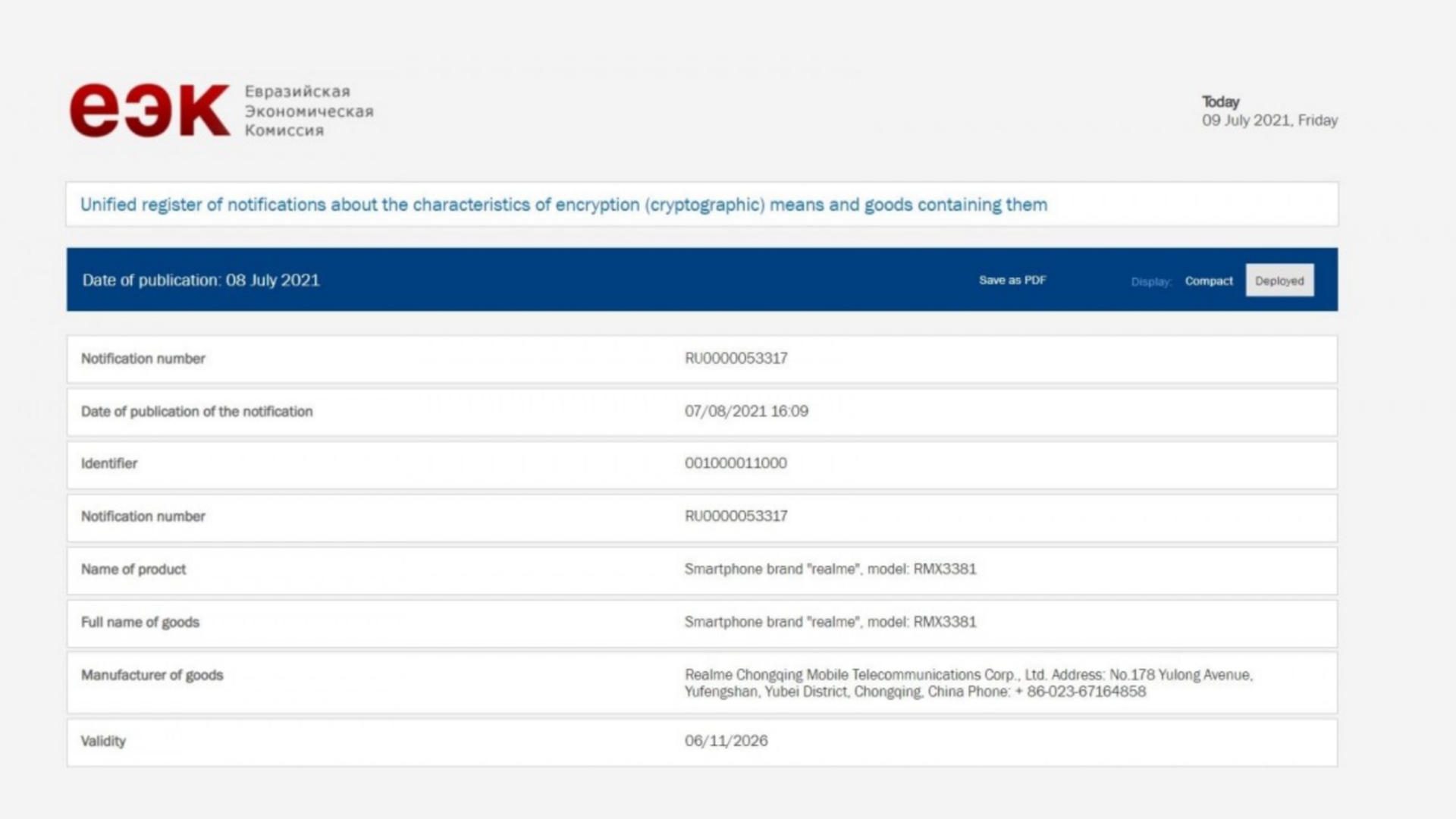
Task: Click the first notification number value RU0000053317
Action: coord(736,359)
